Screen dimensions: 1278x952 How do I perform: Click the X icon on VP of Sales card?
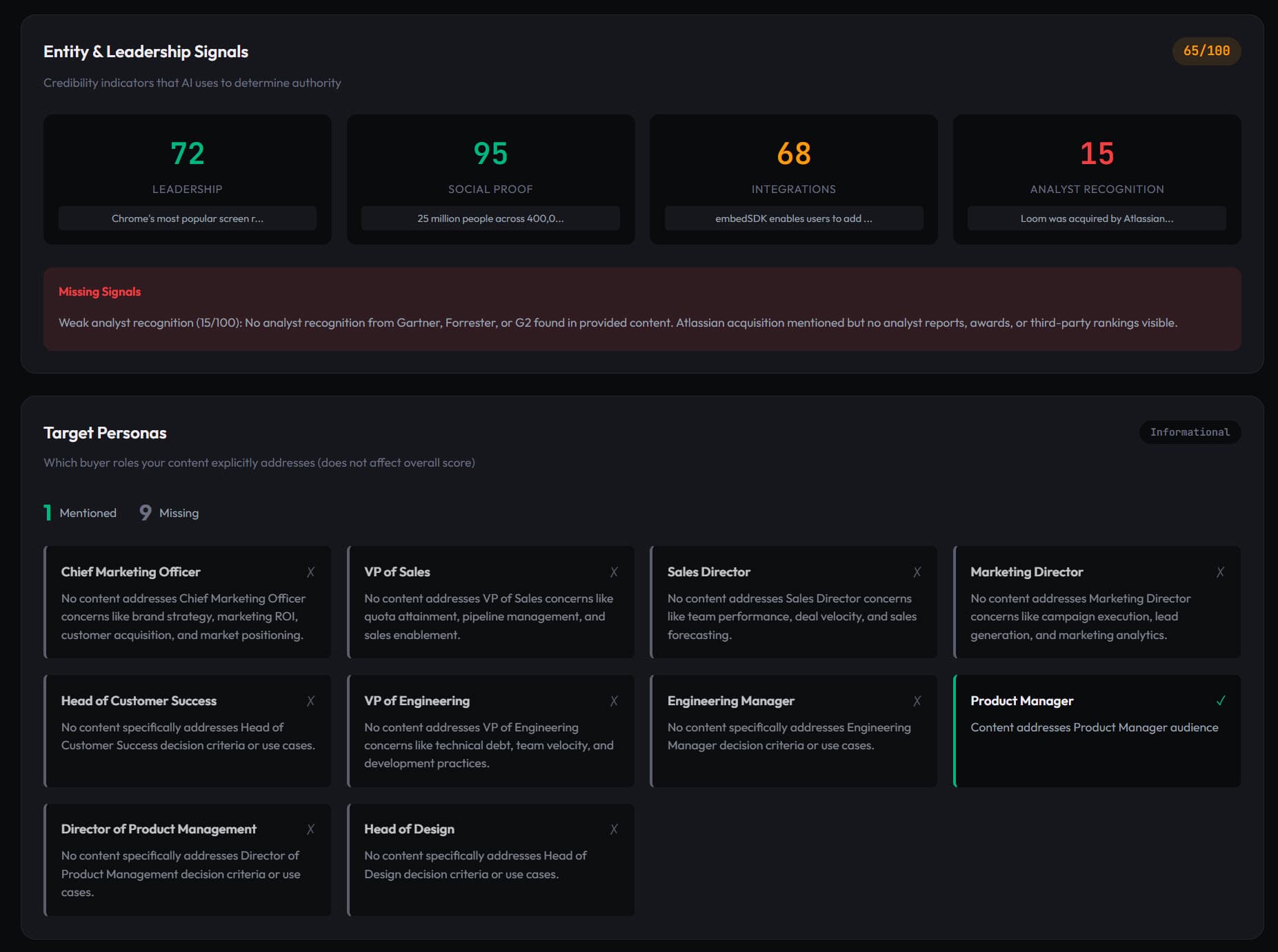pyautogui.click(x=614, y=572)
